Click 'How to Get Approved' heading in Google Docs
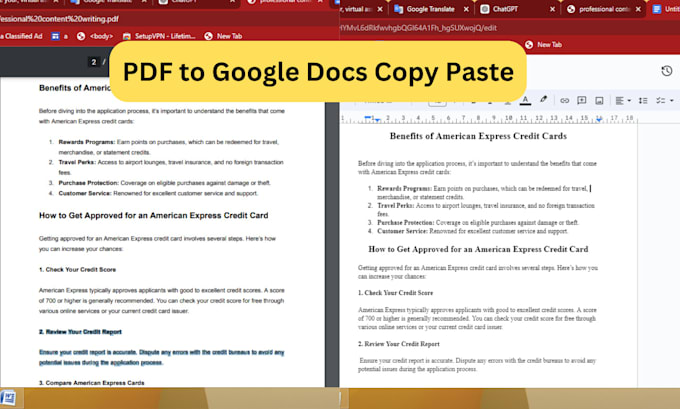The image size is (680, 409). [478, 249]
